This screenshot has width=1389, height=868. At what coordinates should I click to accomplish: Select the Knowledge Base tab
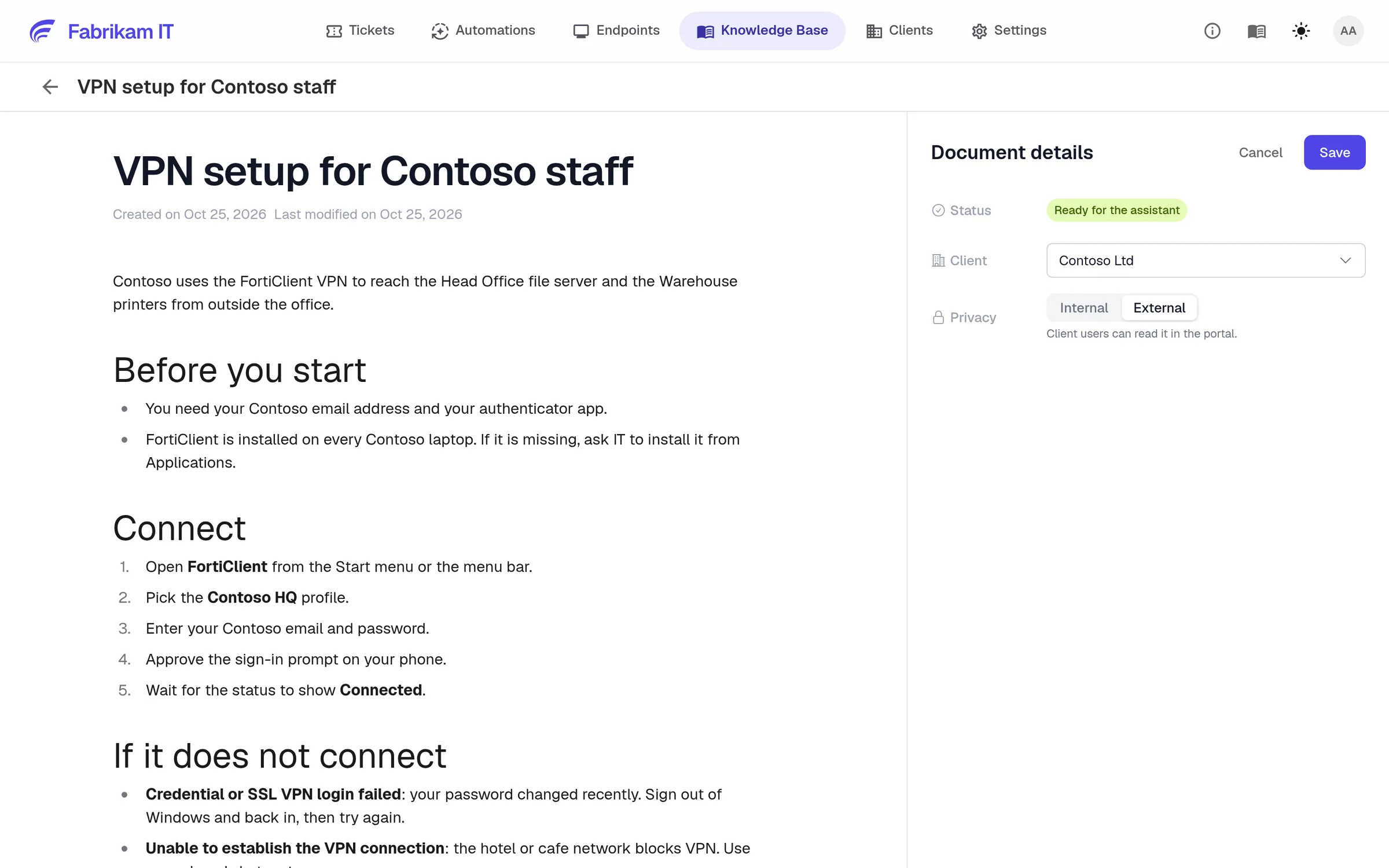tap(762, 31)
